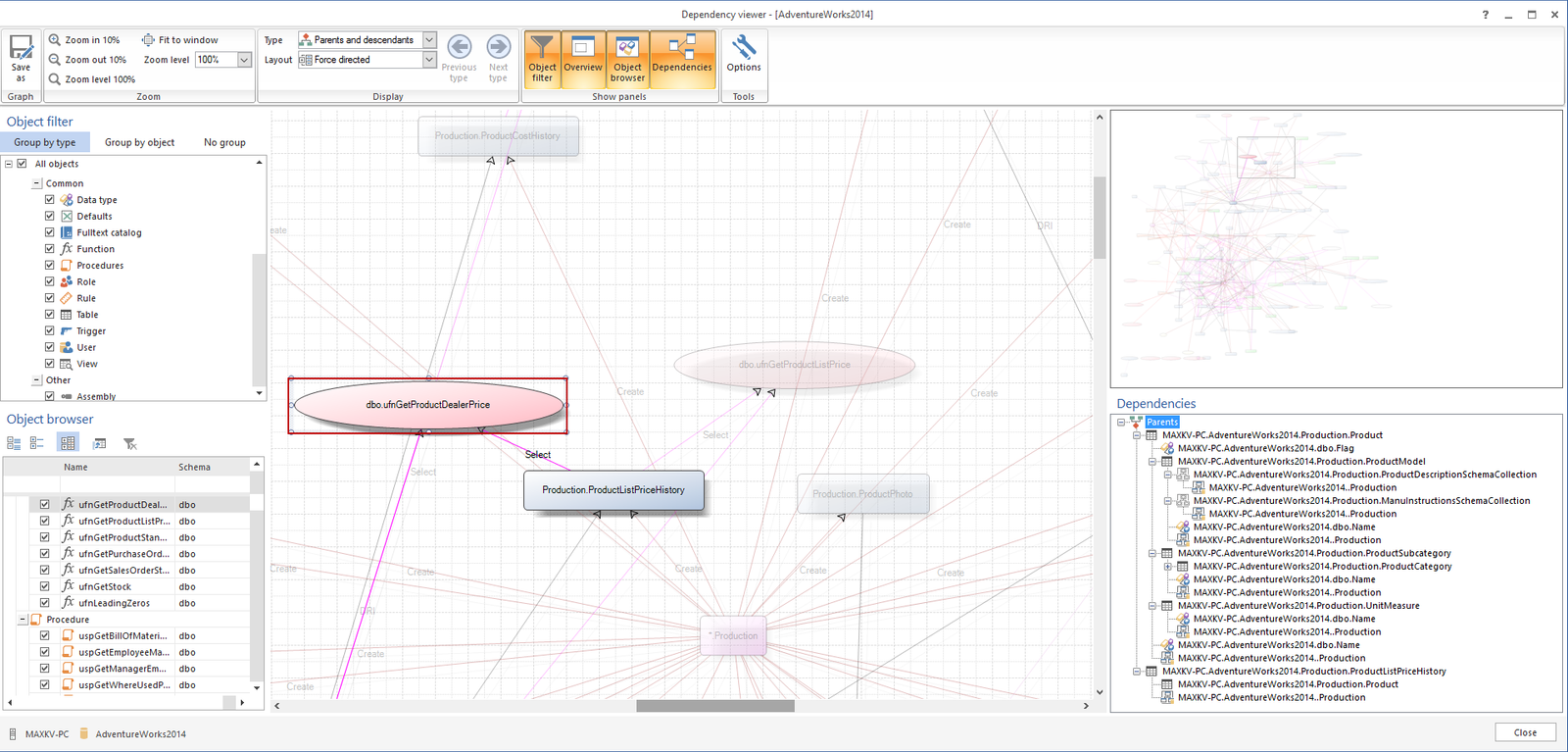Collapse the Parents node in Dependencies
The image size is (1568, 752).
(x=1121, y=423)
